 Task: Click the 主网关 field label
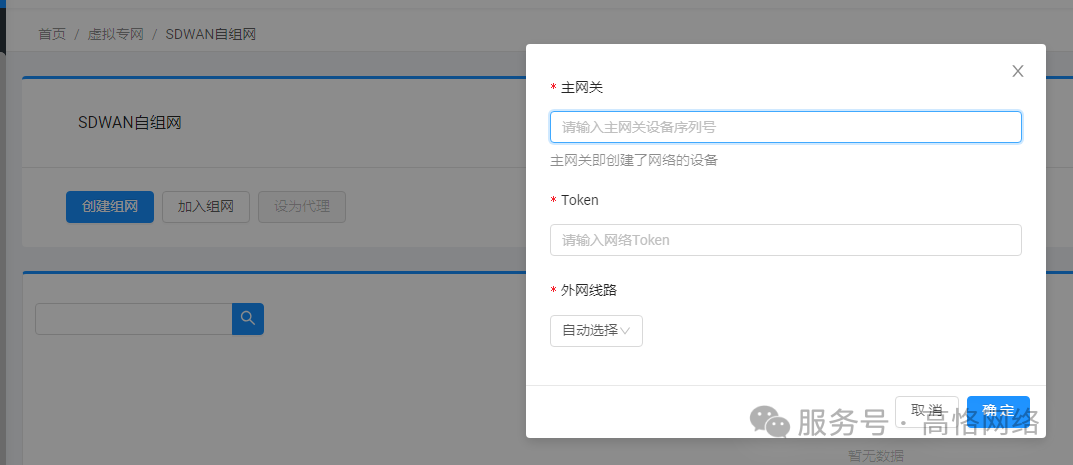(582, 88)
